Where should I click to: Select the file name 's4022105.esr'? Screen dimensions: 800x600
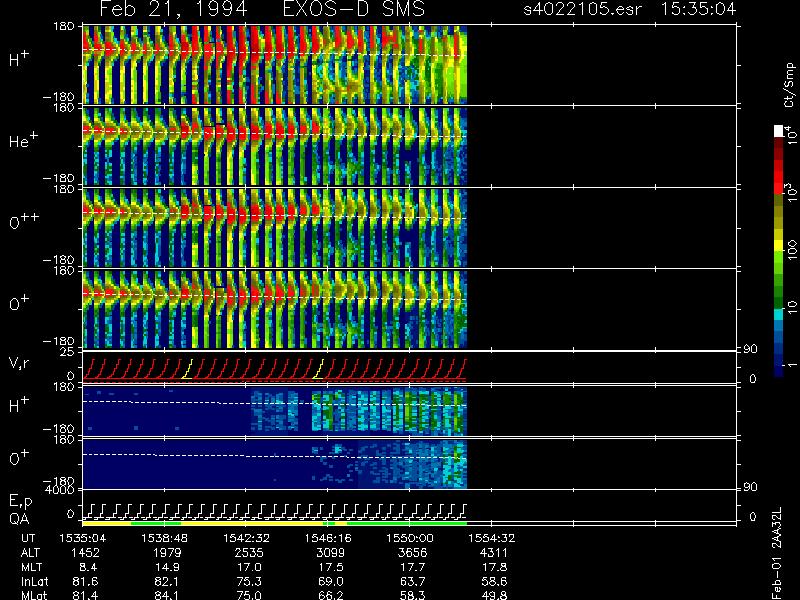[582, 9]
